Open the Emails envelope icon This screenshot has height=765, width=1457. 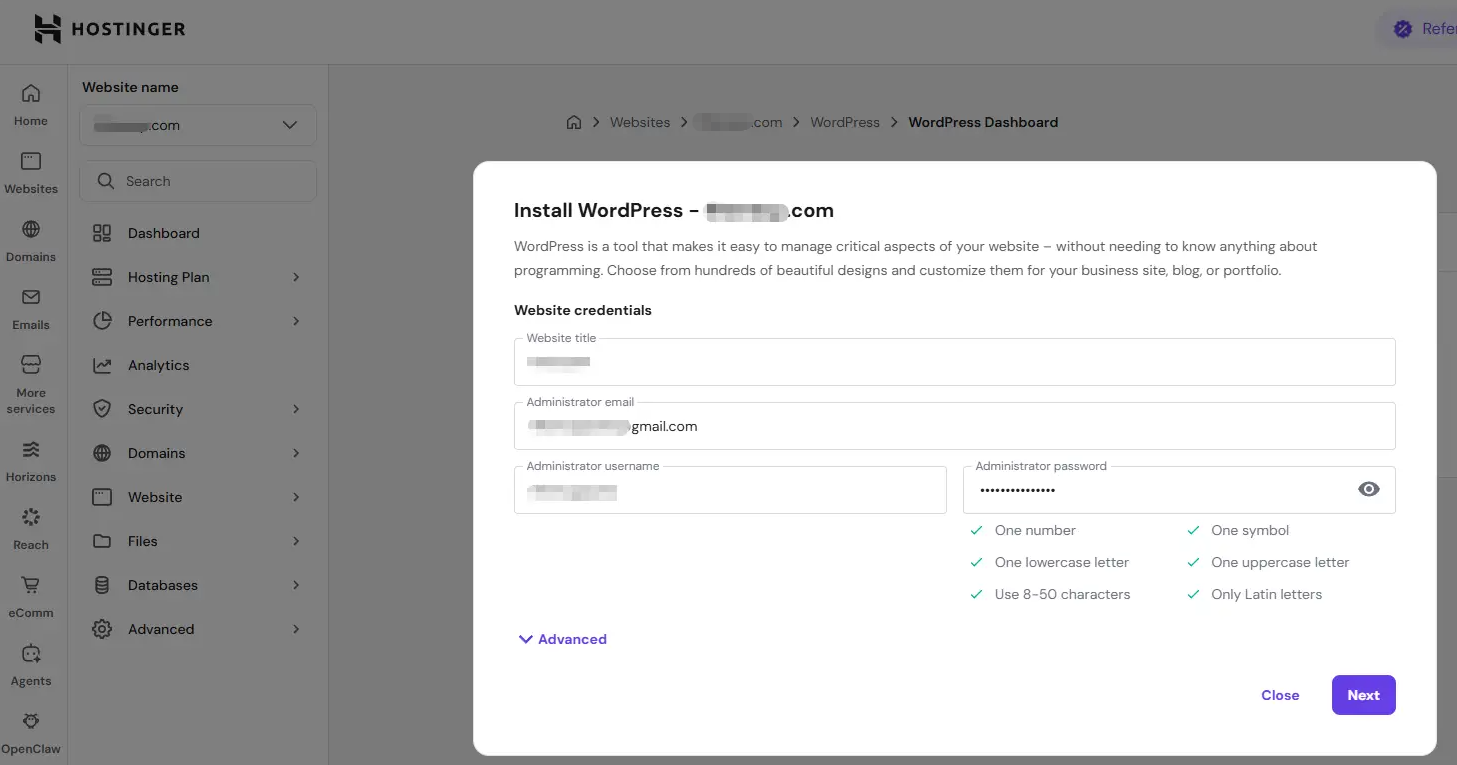31,297
